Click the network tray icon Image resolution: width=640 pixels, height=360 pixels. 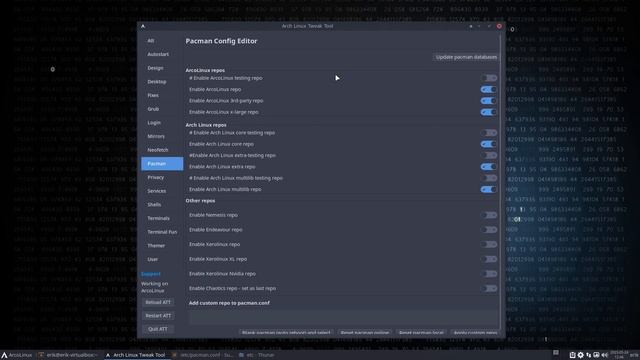click(x=589, y=355)
